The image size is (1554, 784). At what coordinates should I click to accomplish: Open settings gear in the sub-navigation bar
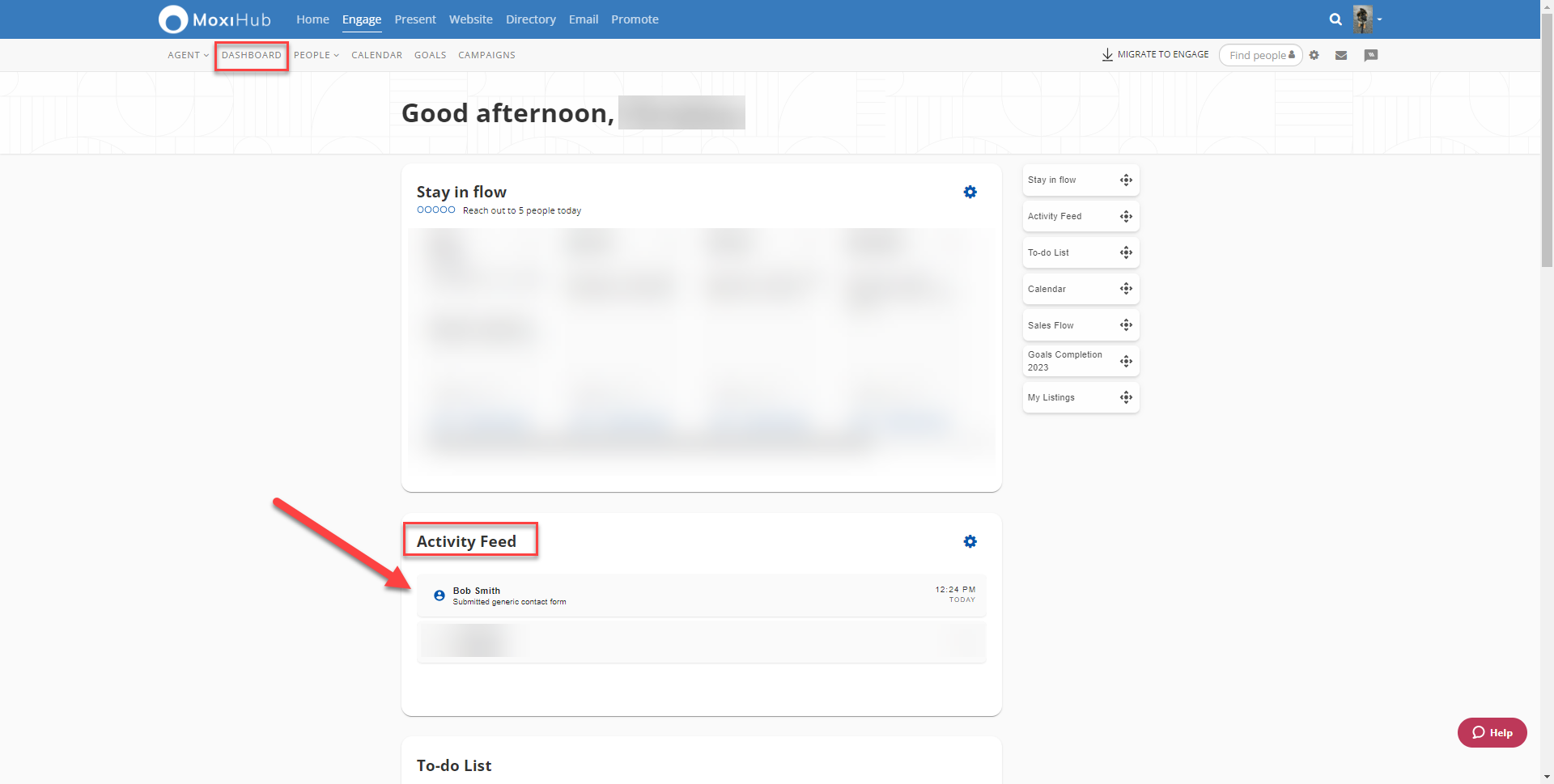[x=1314, y=55]
